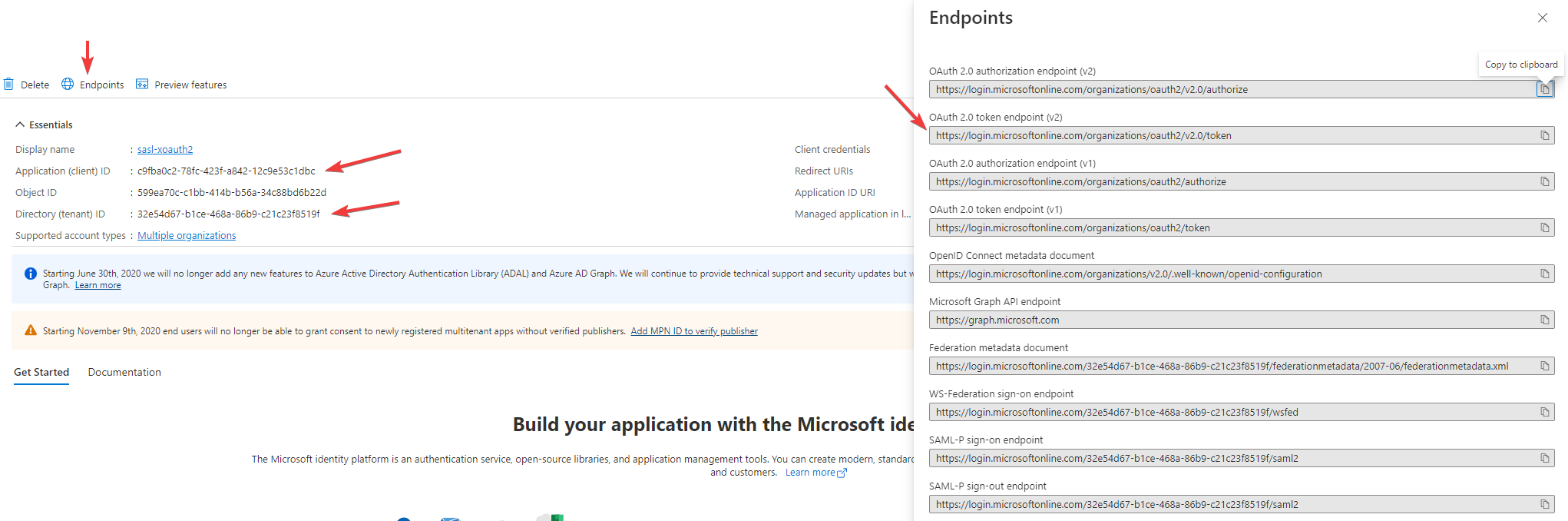Copy OpenID Connect metadata document URL

point(1544,274)
